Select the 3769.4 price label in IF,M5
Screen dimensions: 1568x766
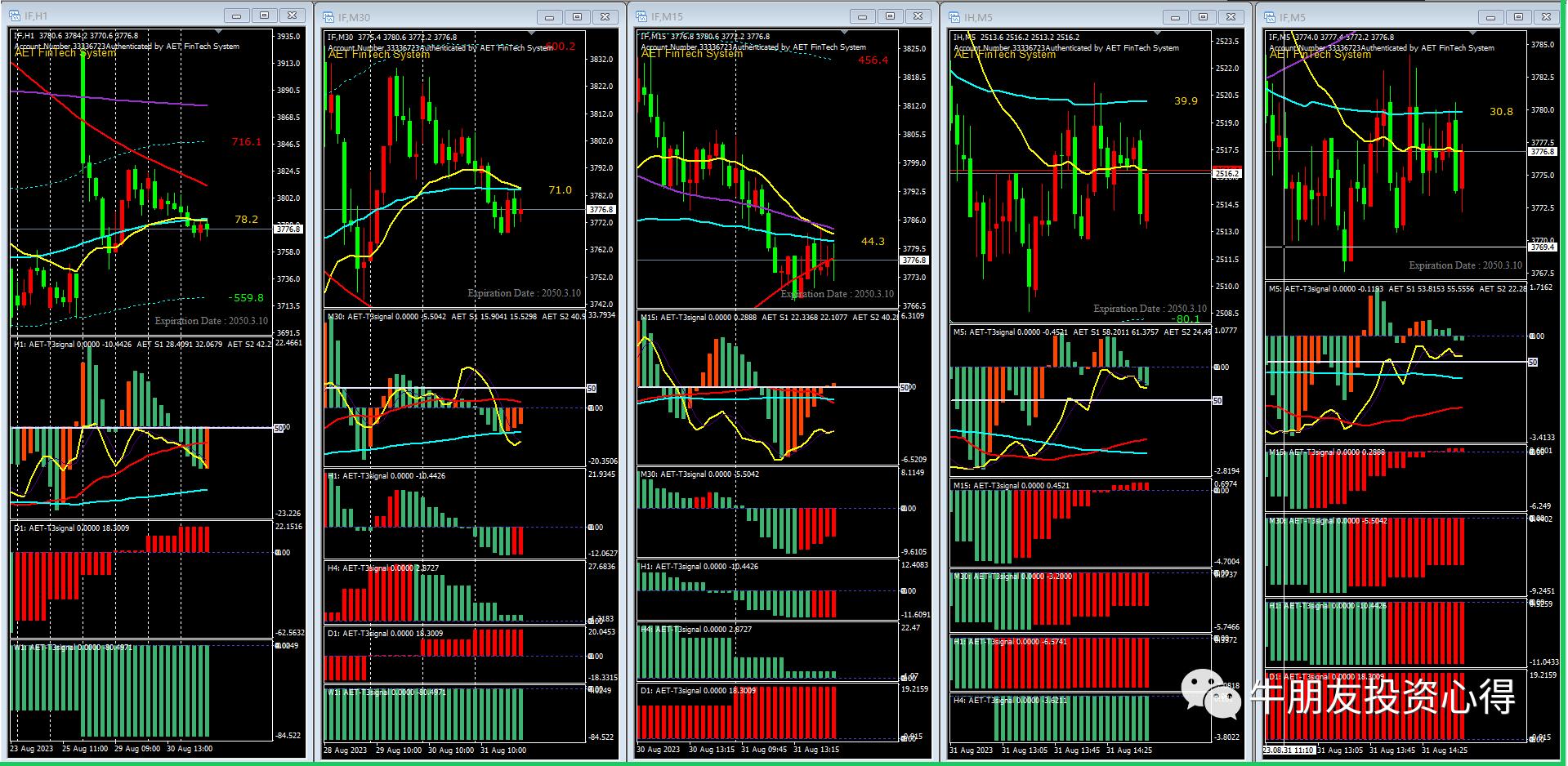click(x=1542, y=247)
